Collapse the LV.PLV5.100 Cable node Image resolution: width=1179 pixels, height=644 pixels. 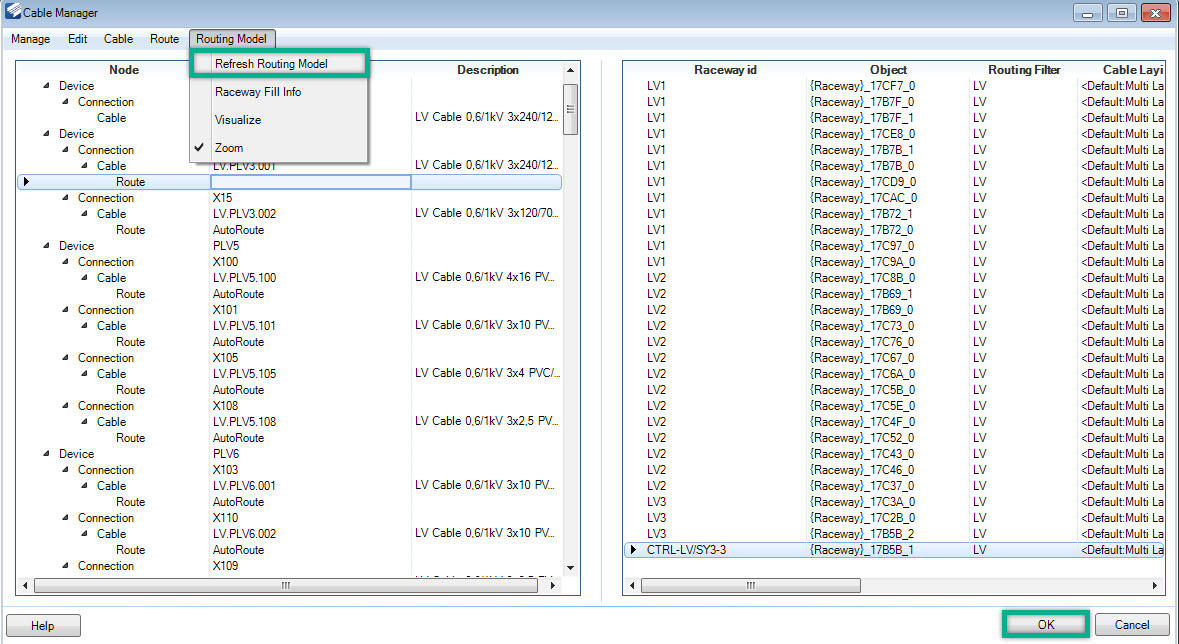(84, 278)
